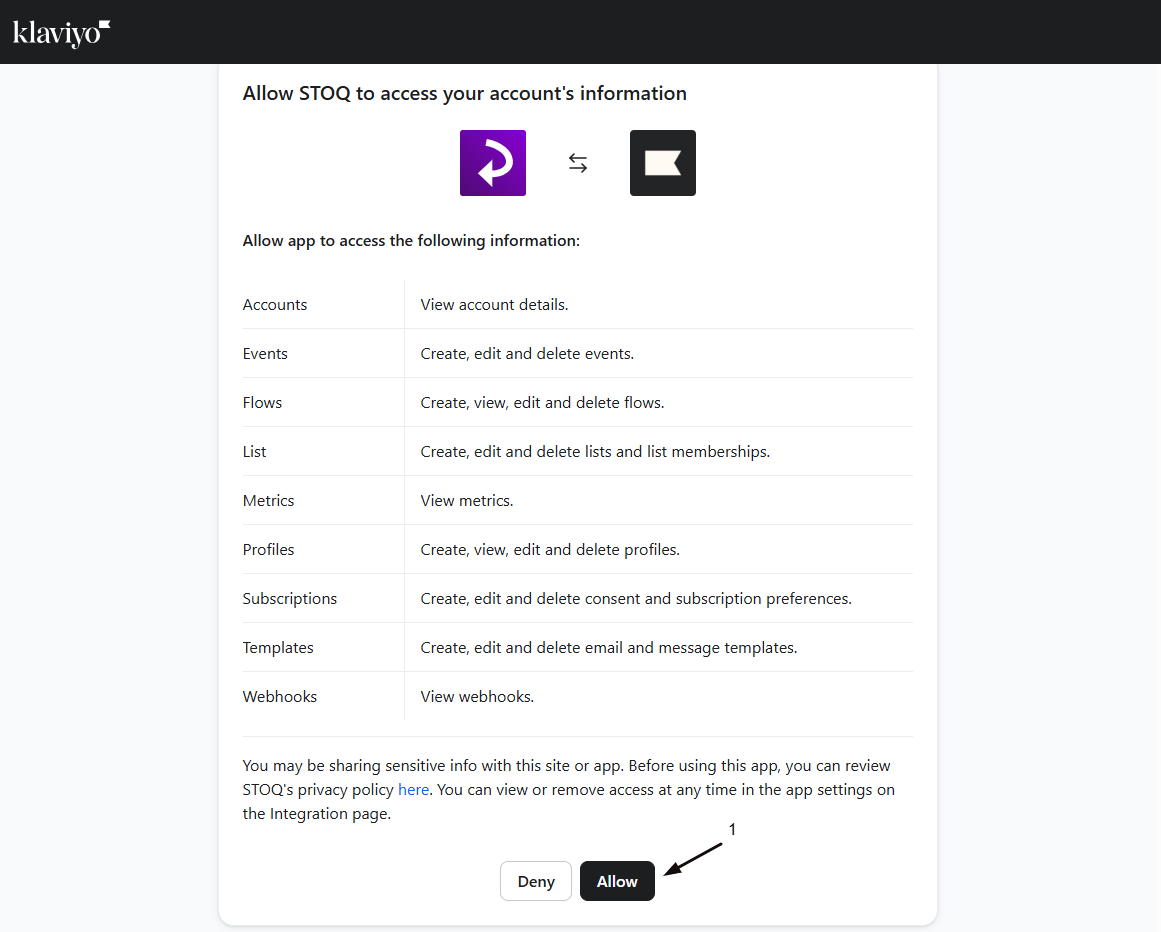Click the purple STOQ app icon

(x=492, y=163)
